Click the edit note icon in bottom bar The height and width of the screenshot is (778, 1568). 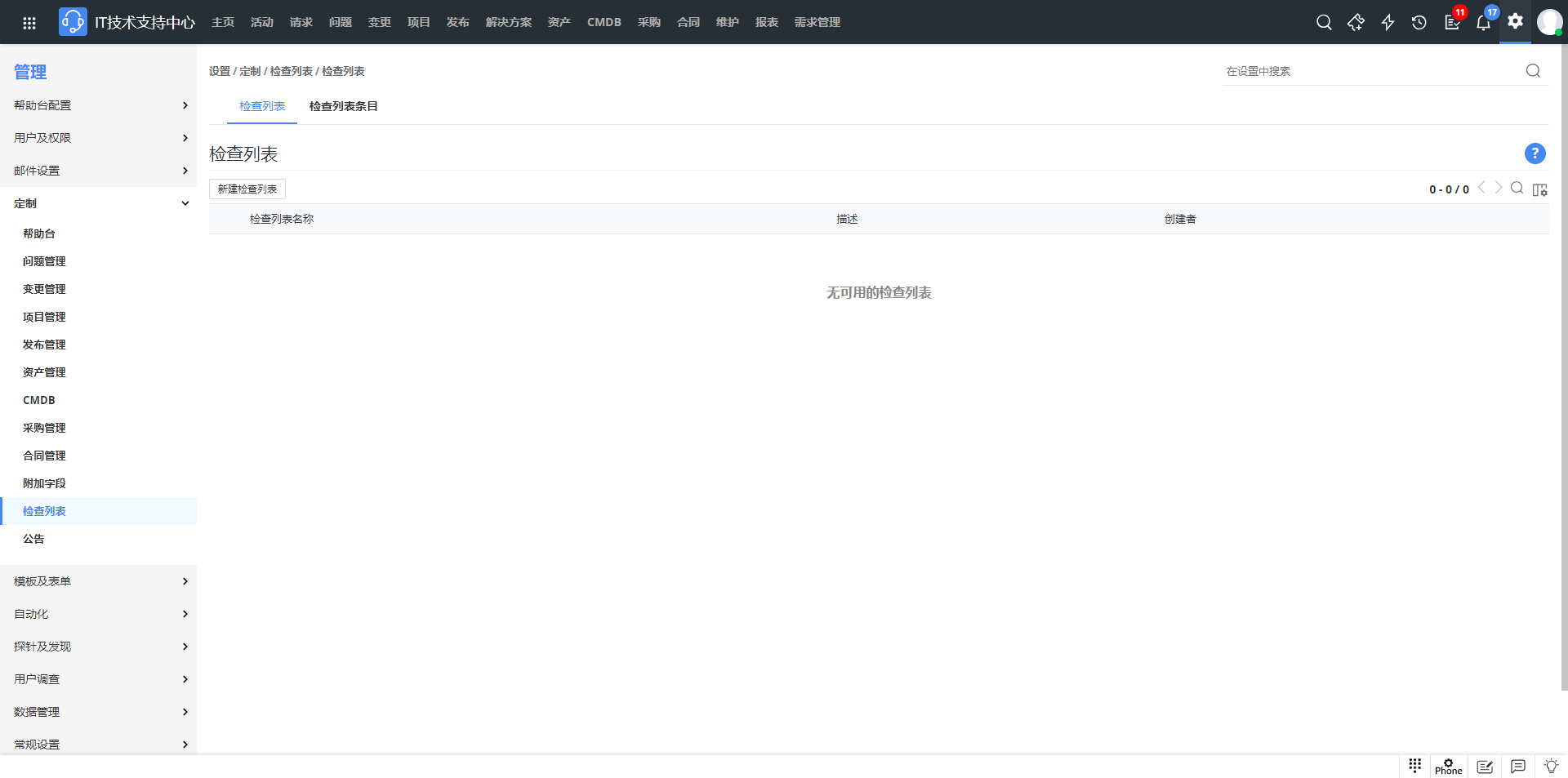click(x=1485, y=767)
